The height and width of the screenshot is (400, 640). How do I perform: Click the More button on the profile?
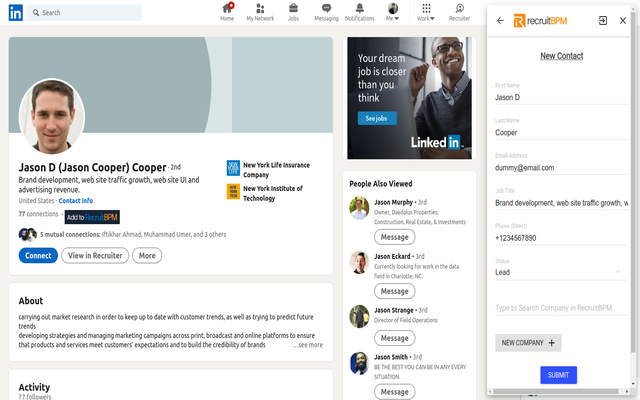[147, 256]
